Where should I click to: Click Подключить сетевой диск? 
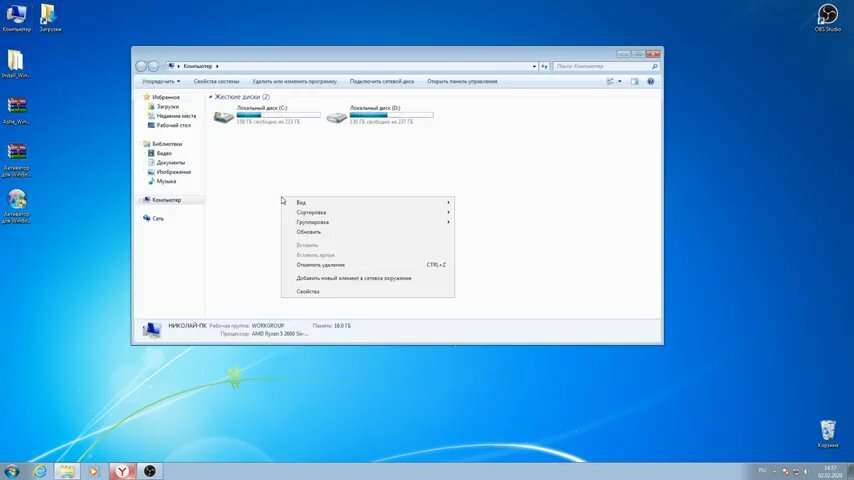click(x=382, y=81)
